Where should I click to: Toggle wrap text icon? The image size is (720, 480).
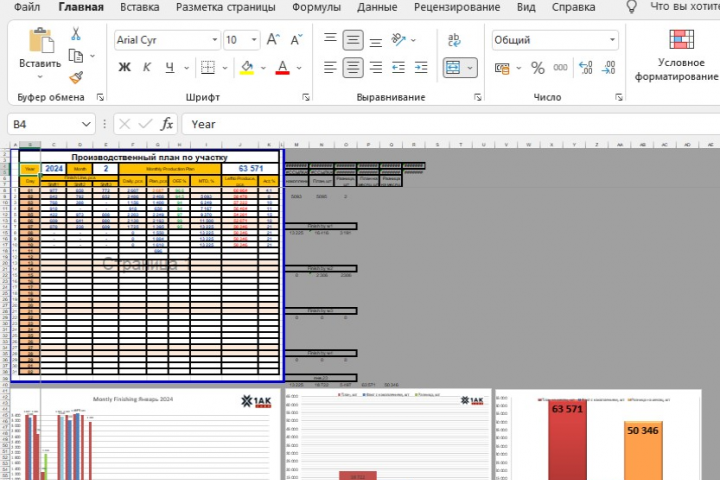click(454, 40)
